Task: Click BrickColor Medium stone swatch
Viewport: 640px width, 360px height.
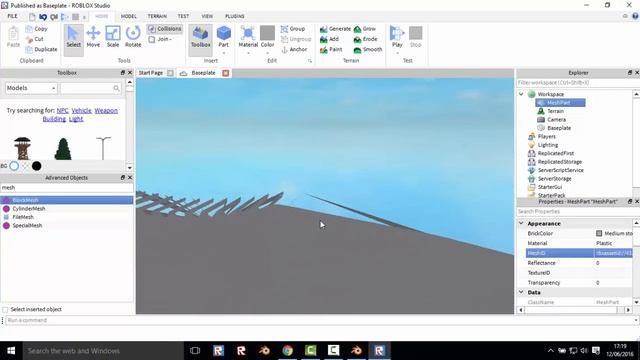Action: click(x=599, y=233)
